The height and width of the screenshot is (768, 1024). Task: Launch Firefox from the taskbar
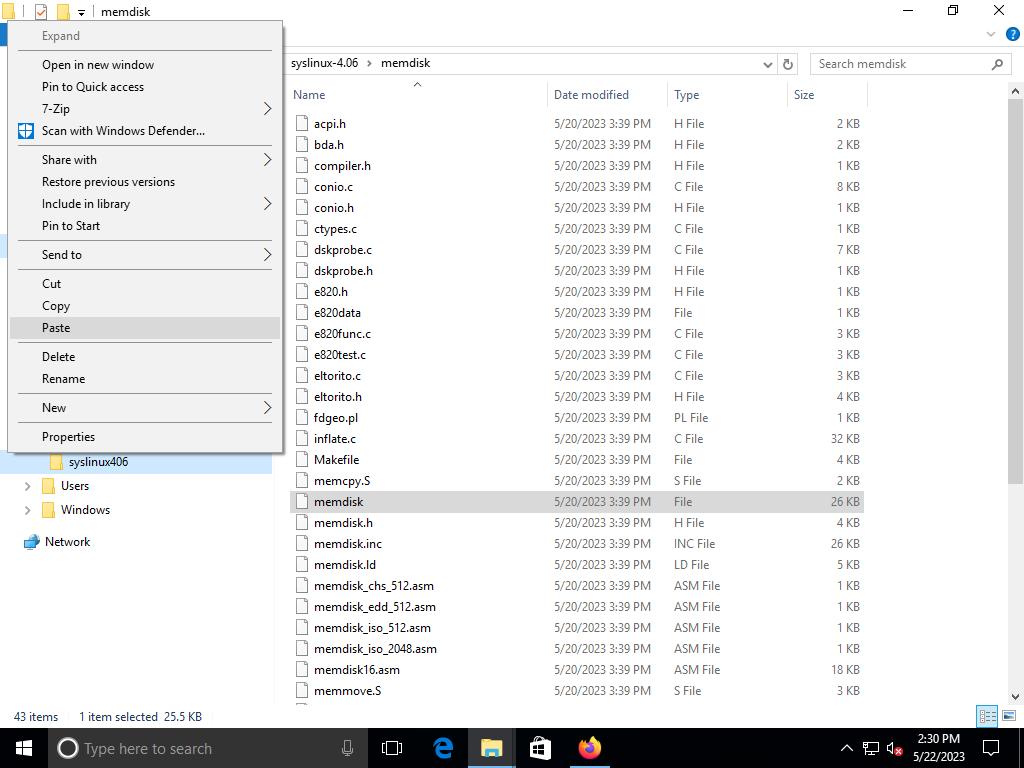589,748
